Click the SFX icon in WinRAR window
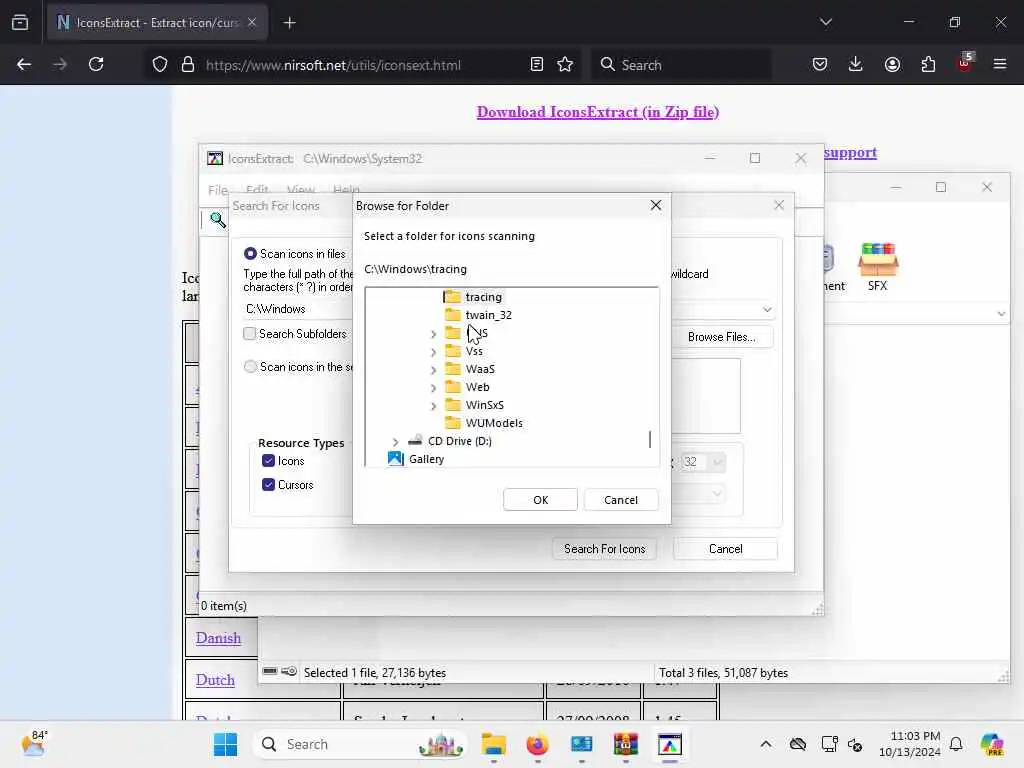Viewport: 1024px width, 768px height. coord(878,266)
